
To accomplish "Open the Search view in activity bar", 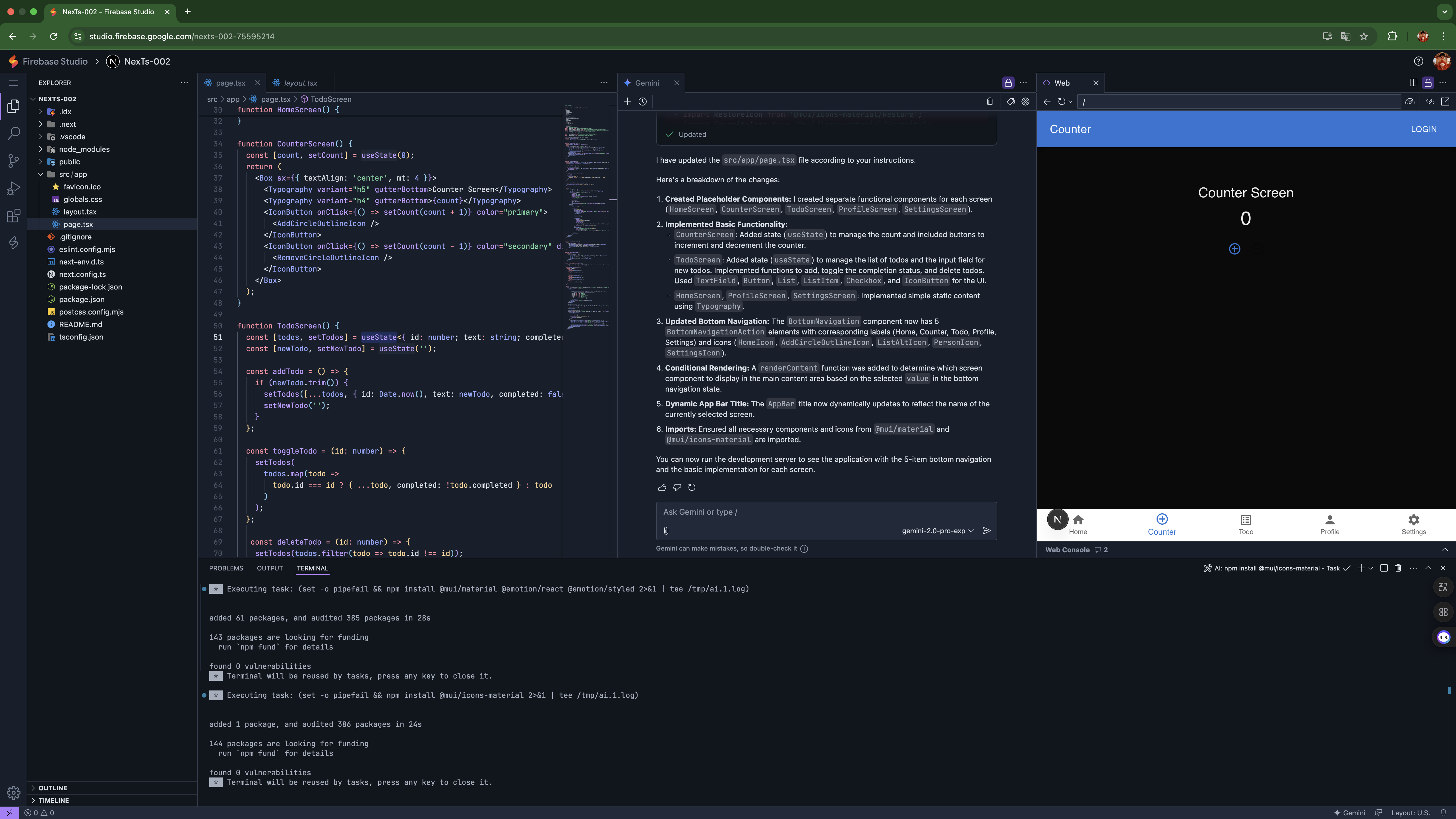I will tap(14, 133).
